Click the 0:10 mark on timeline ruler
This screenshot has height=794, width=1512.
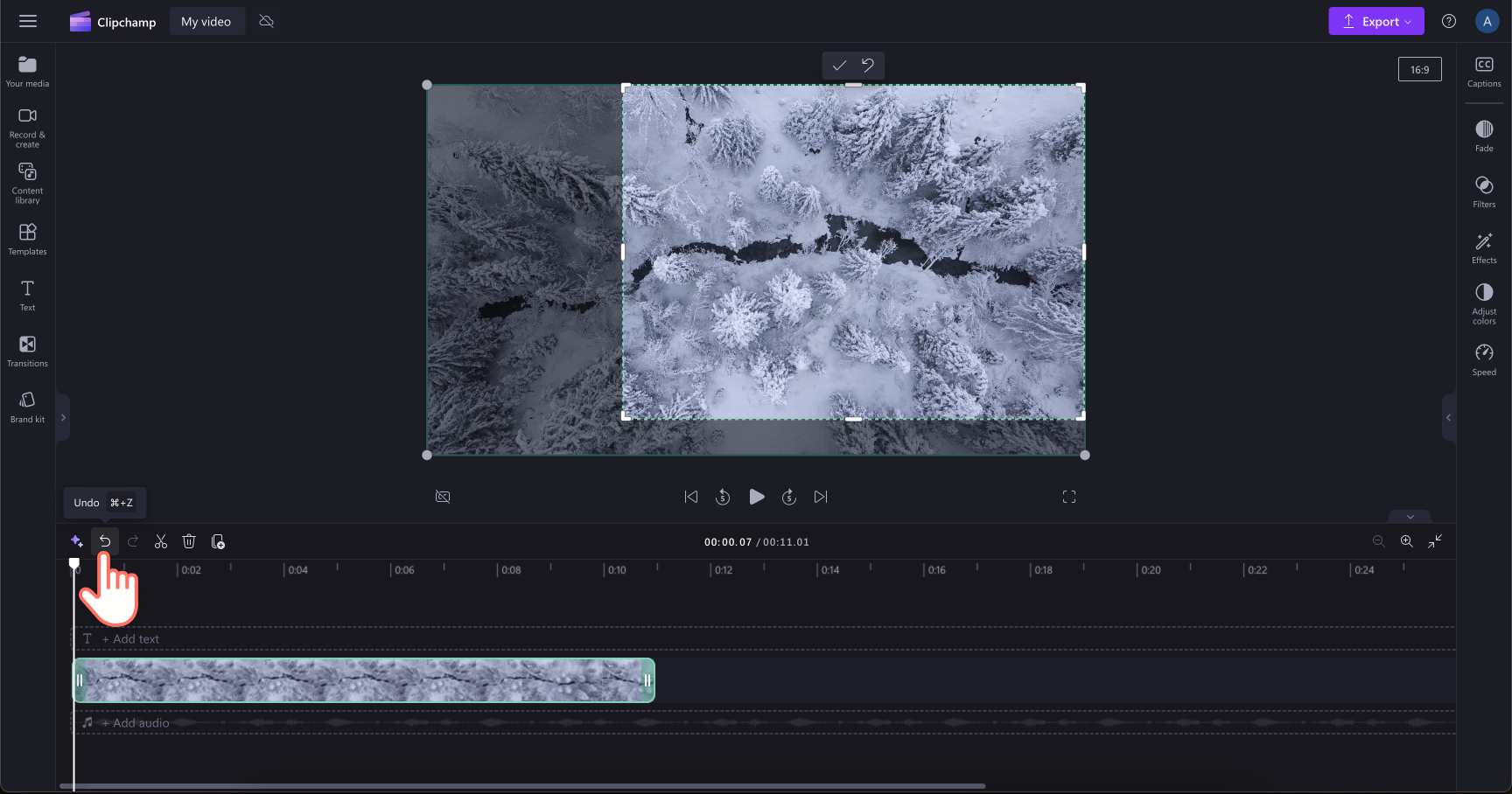[x=617, y=569]
